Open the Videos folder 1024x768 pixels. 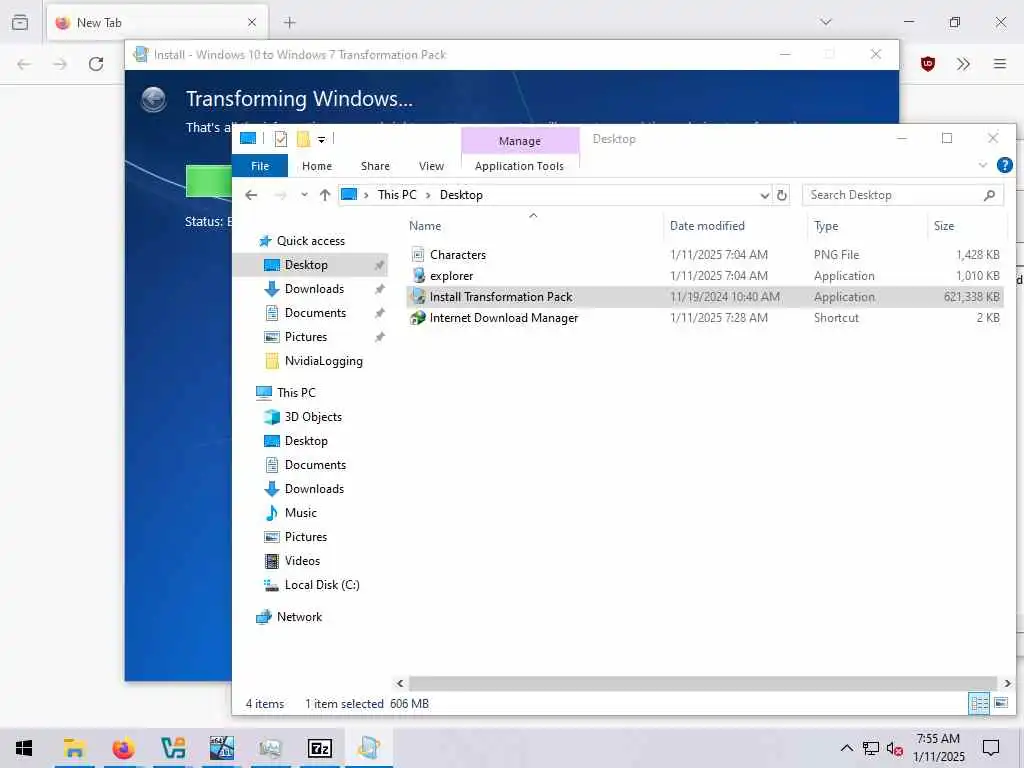click(302, 561)
